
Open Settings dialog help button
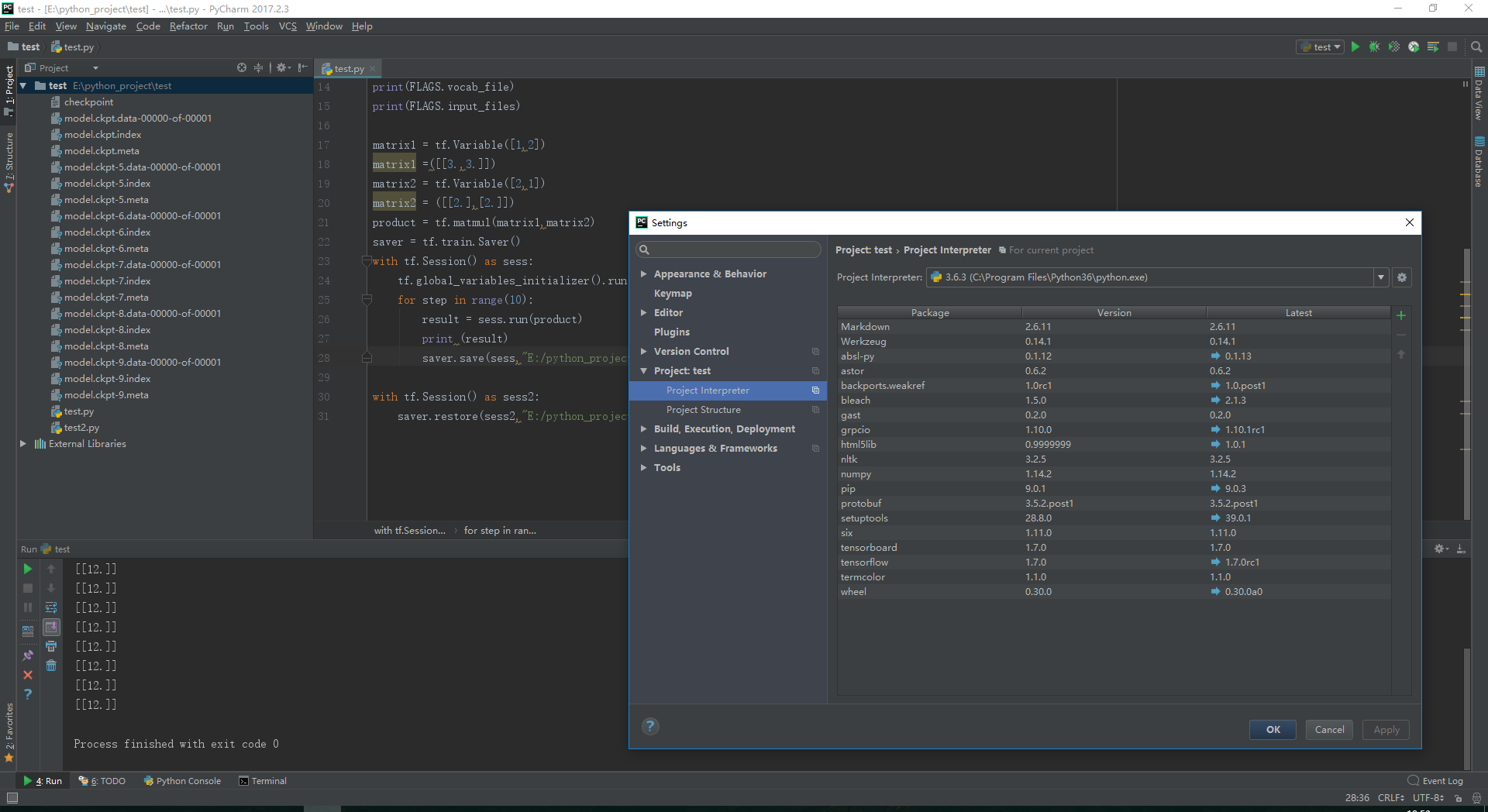coord(650,726)
